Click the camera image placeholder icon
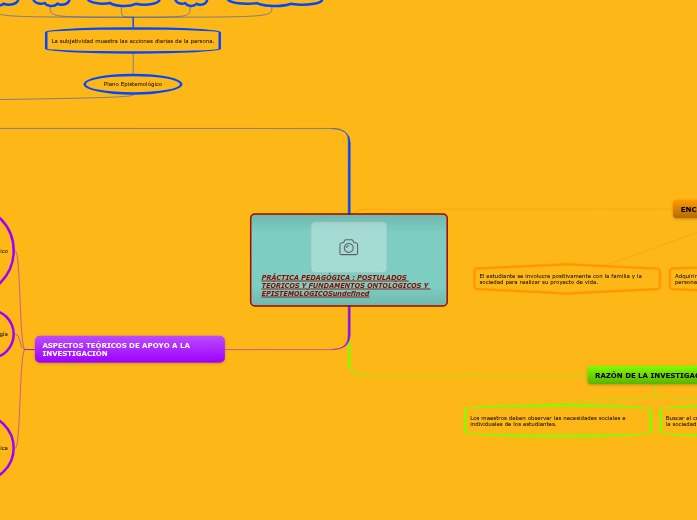This screenshot has width=697, height=520. click(x=348, y=247)
